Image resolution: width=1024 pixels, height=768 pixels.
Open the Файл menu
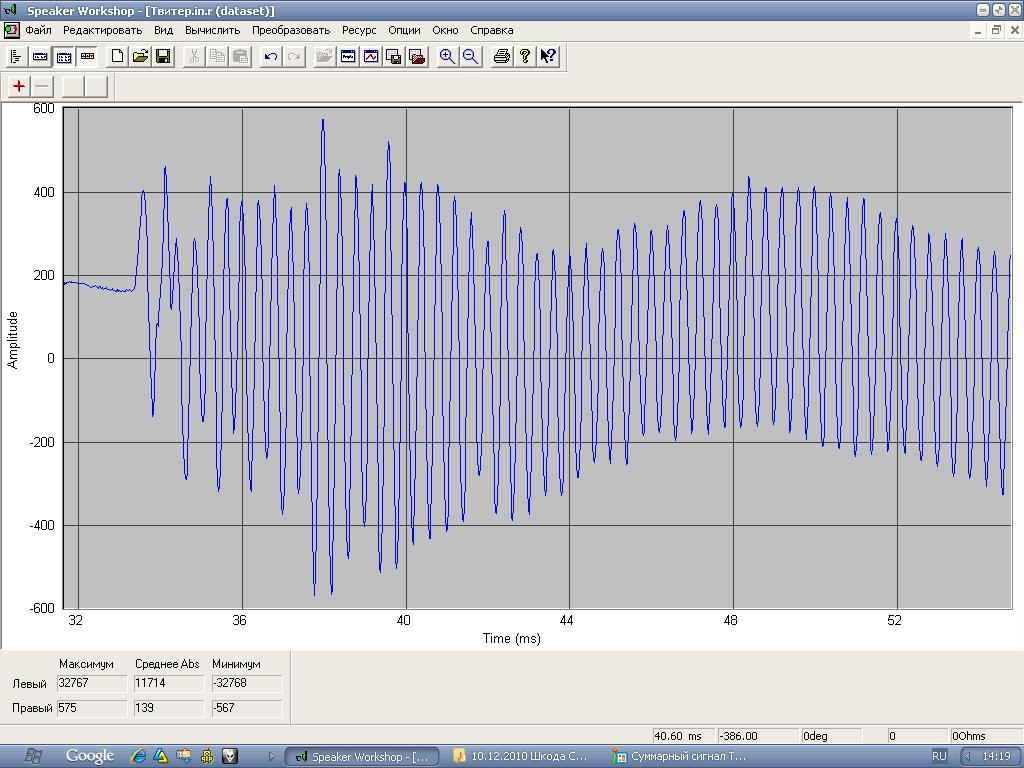click(x=38, y=30)
